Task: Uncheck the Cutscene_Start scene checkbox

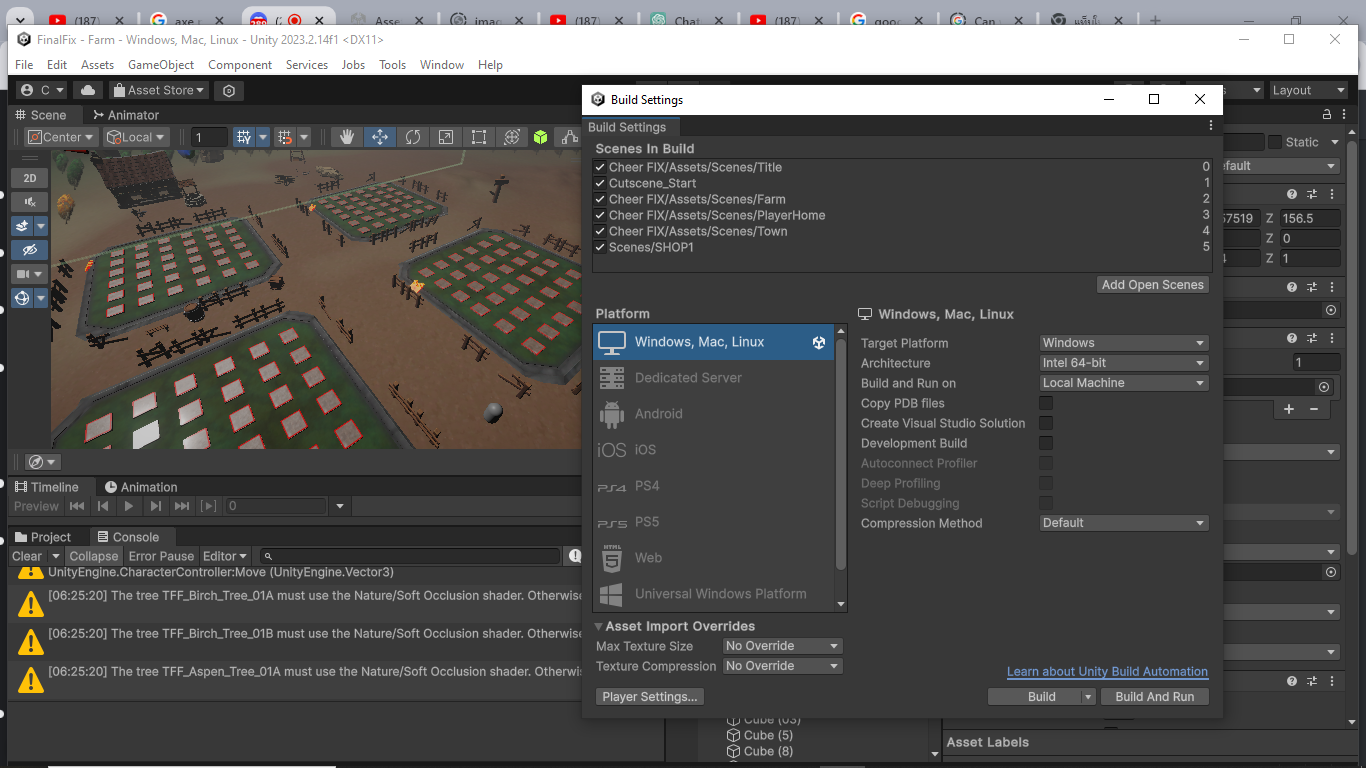Action: pyautogui.click(x=600, y=183)
